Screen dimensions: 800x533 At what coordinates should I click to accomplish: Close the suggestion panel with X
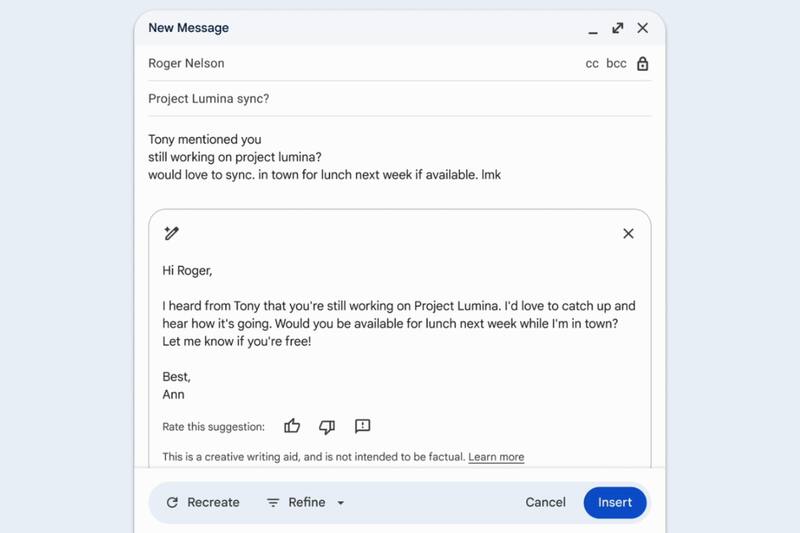[628, 234]
